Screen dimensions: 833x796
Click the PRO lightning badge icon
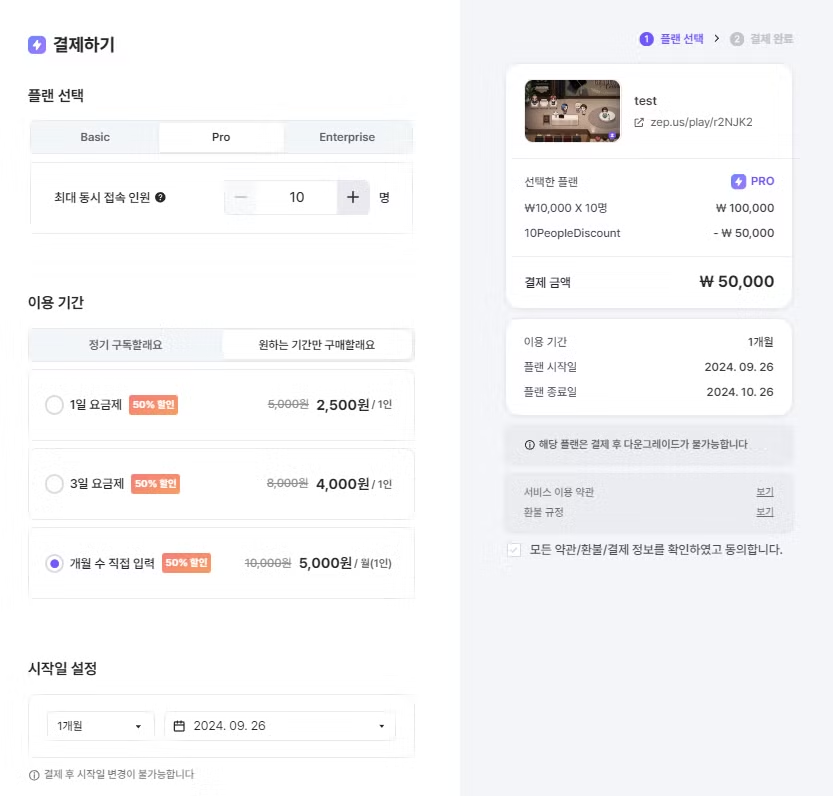(738, 181)
